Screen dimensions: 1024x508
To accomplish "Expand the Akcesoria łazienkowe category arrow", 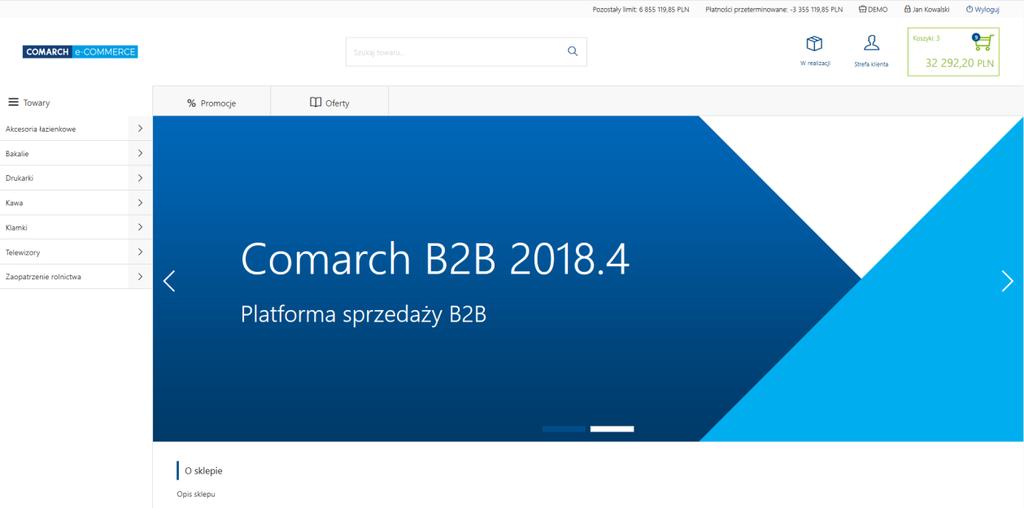I will 140,129.
